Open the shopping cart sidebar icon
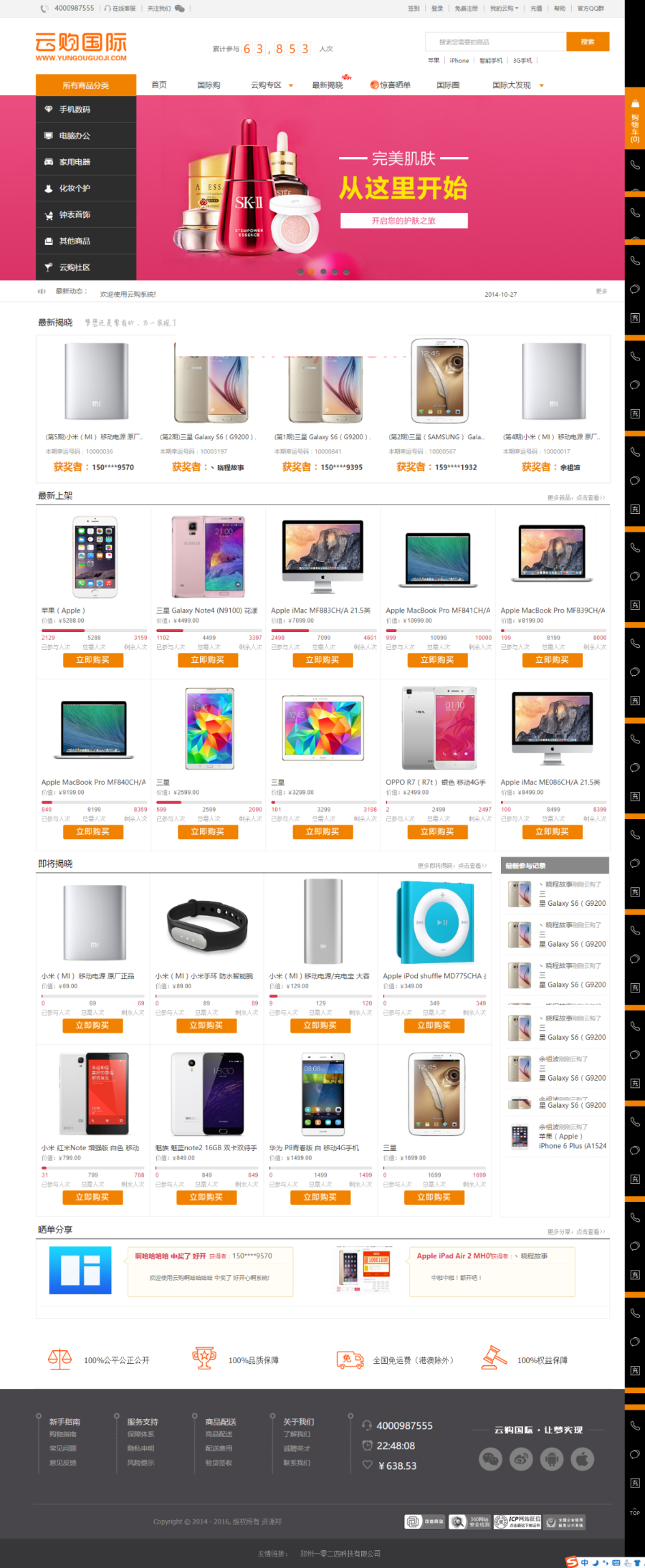The height and width of the screenshot is (1568, 645). 634,118
